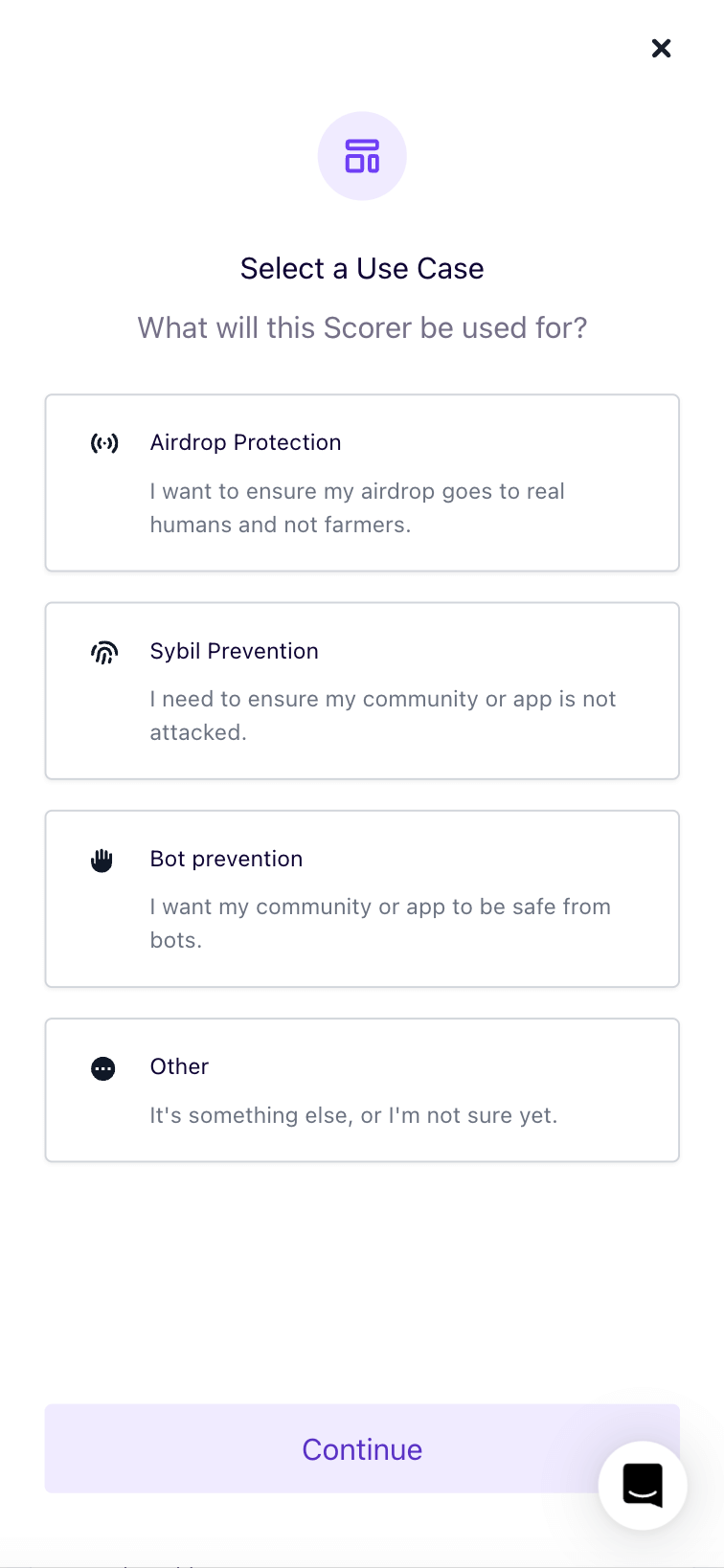Screen dimensions: 724x1568
Task: Continue to the next step
Action: (x=362, y=1448)
